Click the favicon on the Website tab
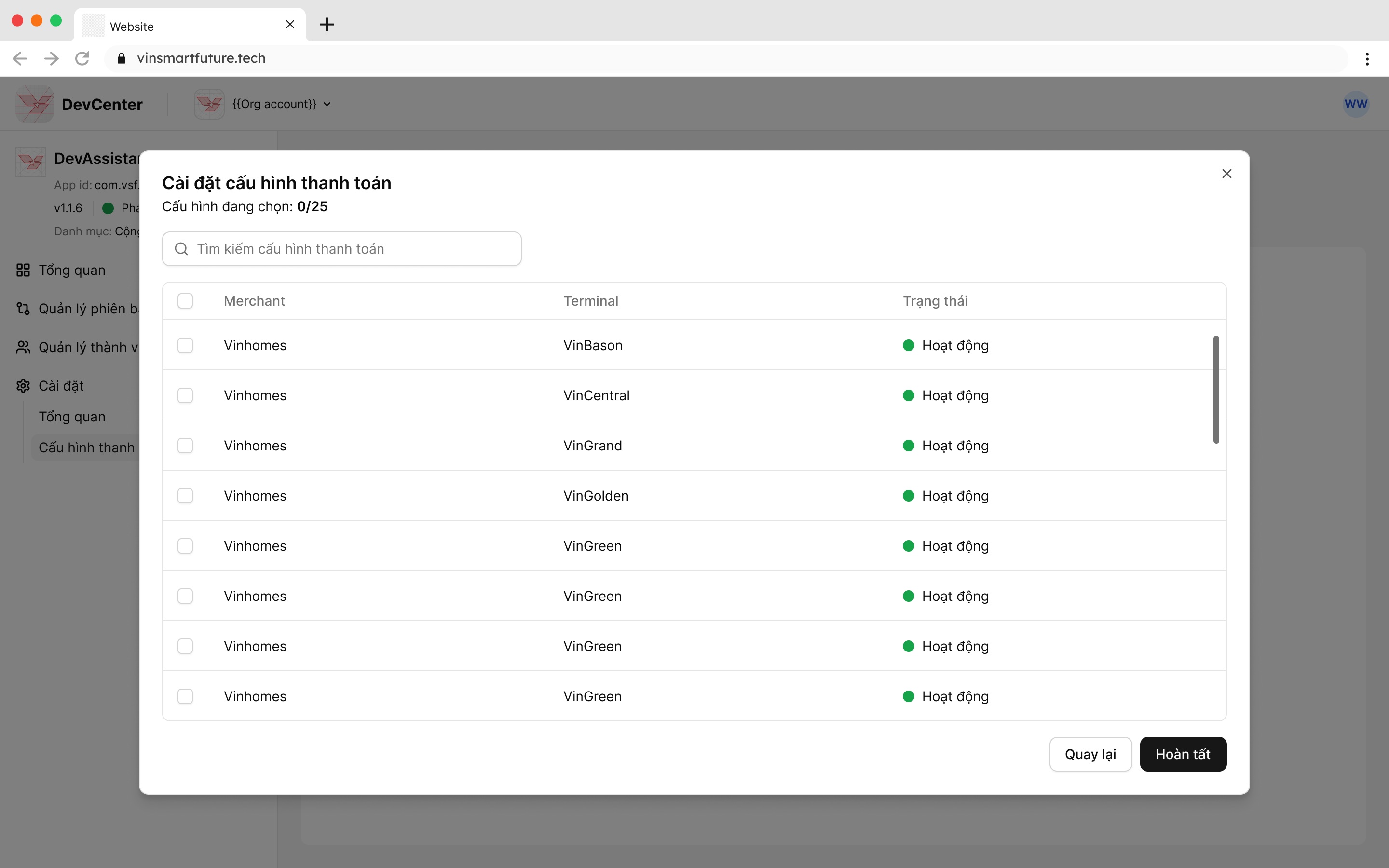The image size is (1389, 868). click(93, 25)
